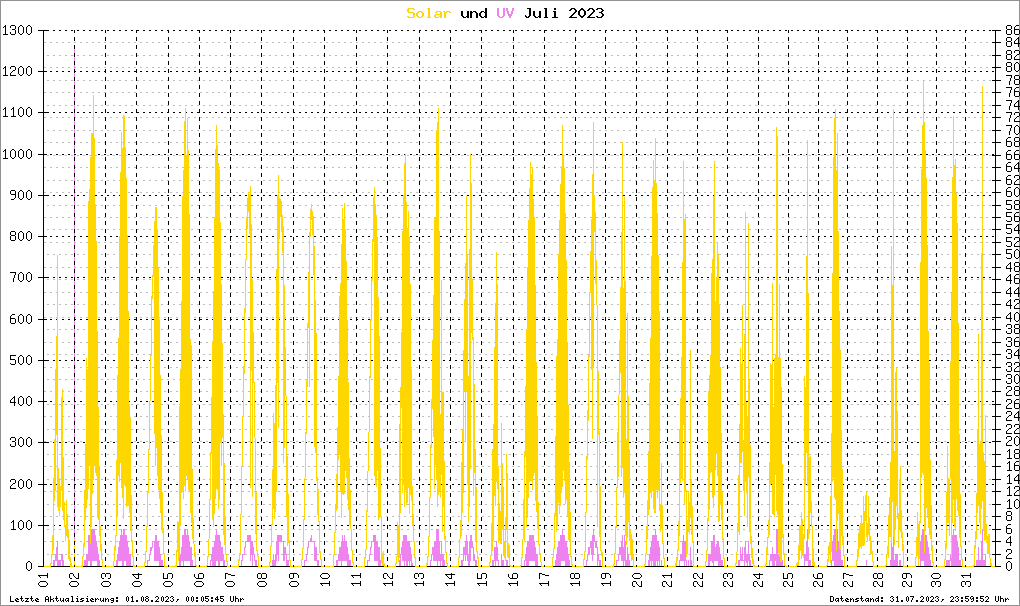Click the 1000 value on left axis
The image size is (1020, 606).
coord(18,155)
